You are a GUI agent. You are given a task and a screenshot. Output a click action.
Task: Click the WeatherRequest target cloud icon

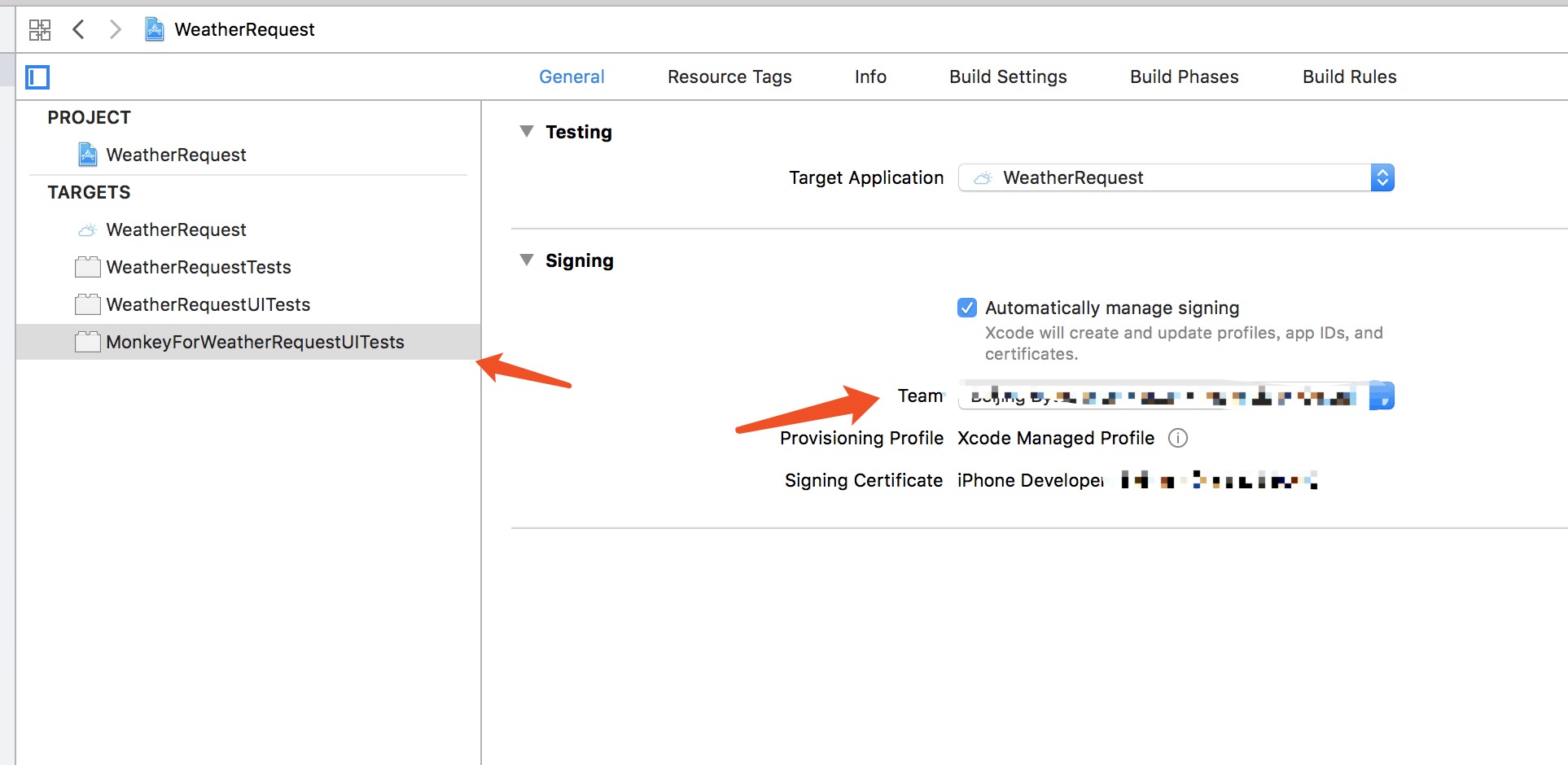pos(88,229)
